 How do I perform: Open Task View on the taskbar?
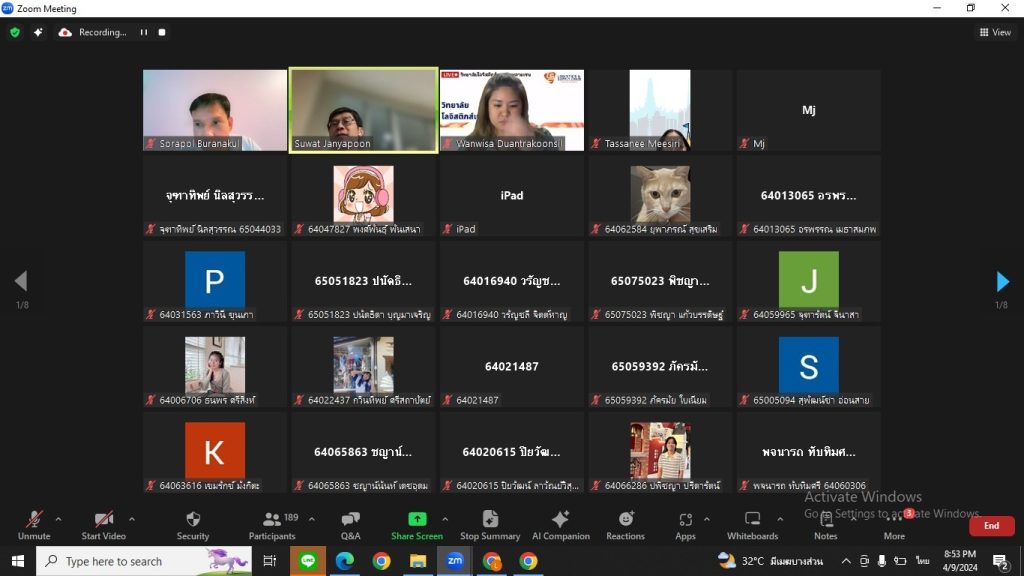point(269,561)
